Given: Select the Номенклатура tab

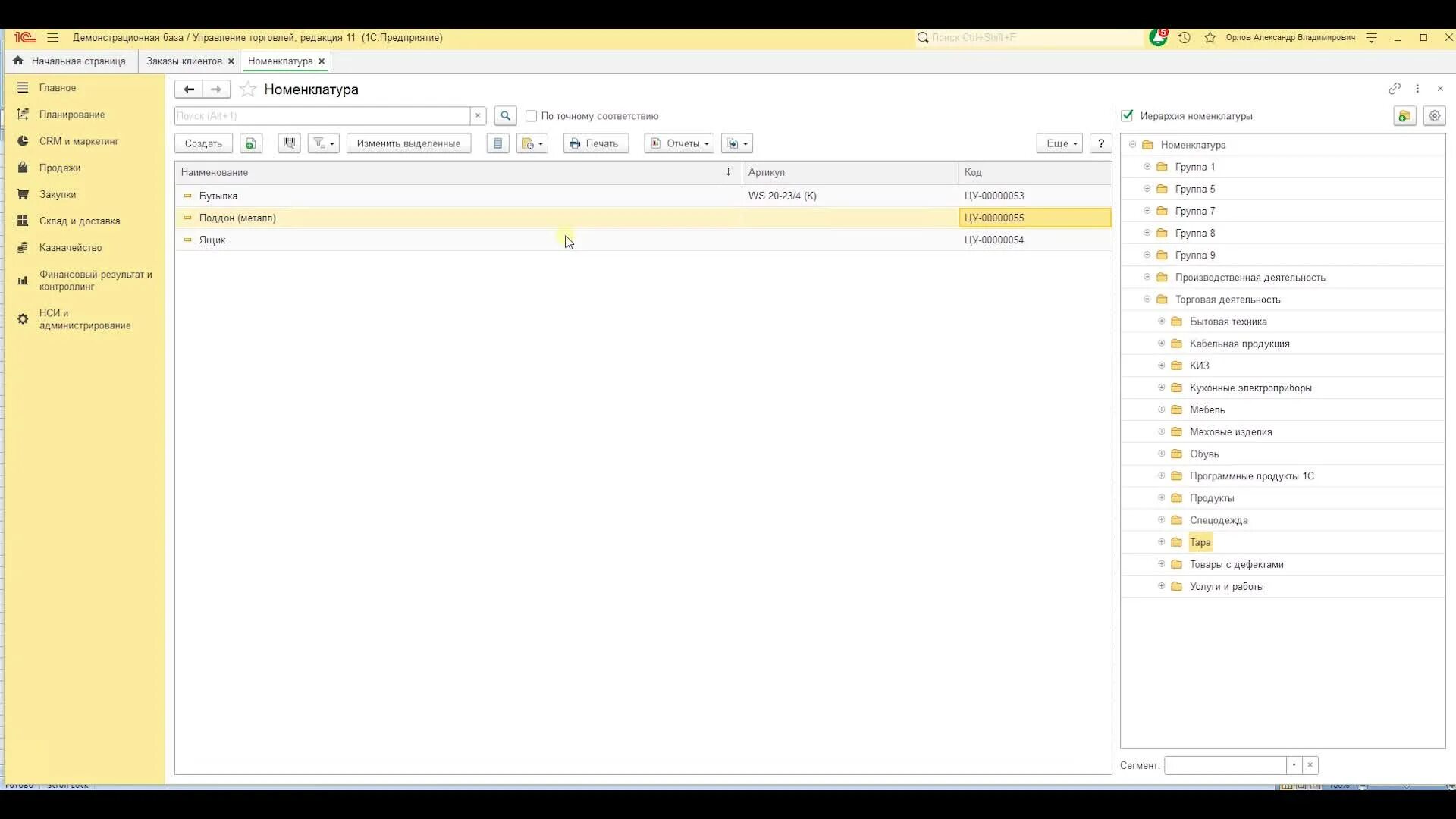Looking at the screenshot, I should tap(280, 61).
